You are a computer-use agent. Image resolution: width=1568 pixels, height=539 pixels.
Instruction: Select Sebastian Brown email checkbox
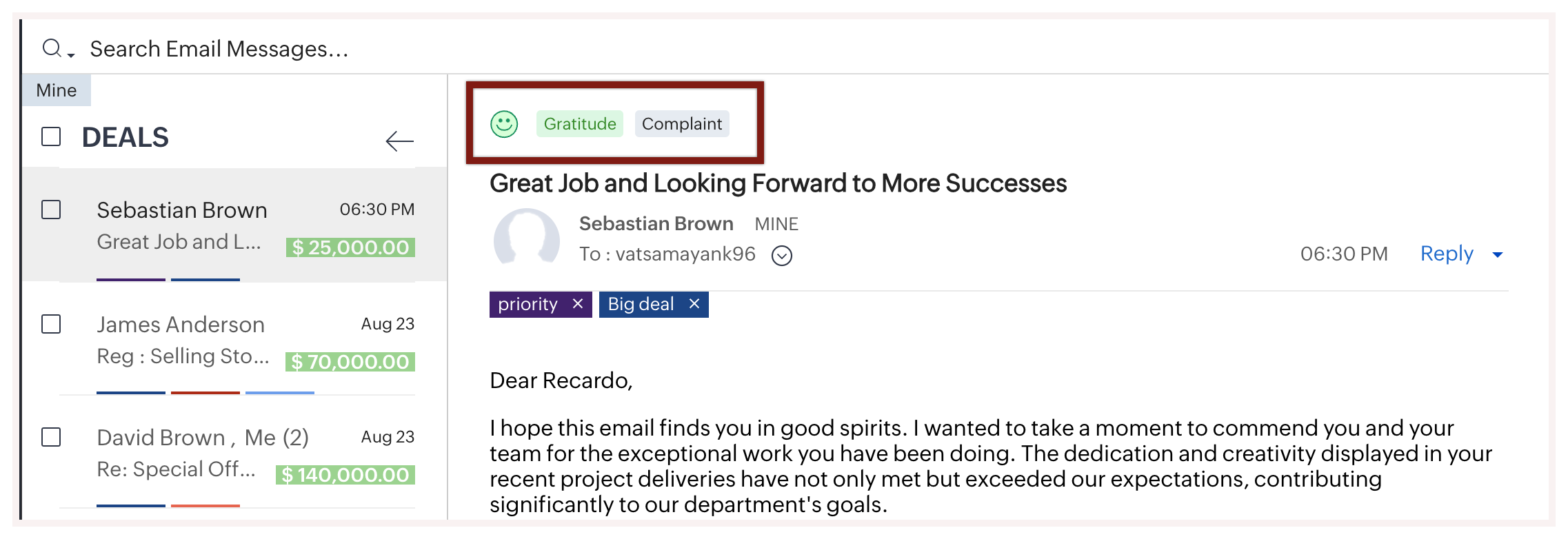pyautogui.click(x=51, y=210)
